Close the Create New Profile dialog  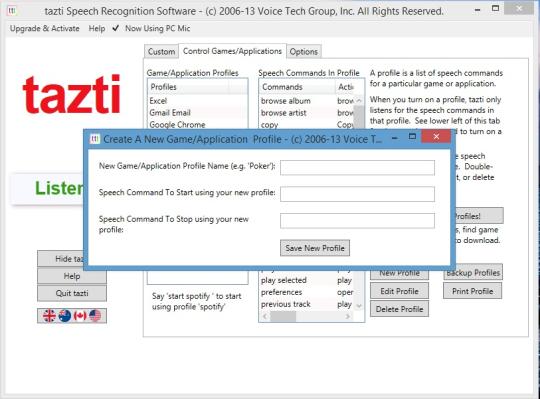(436, 137)
